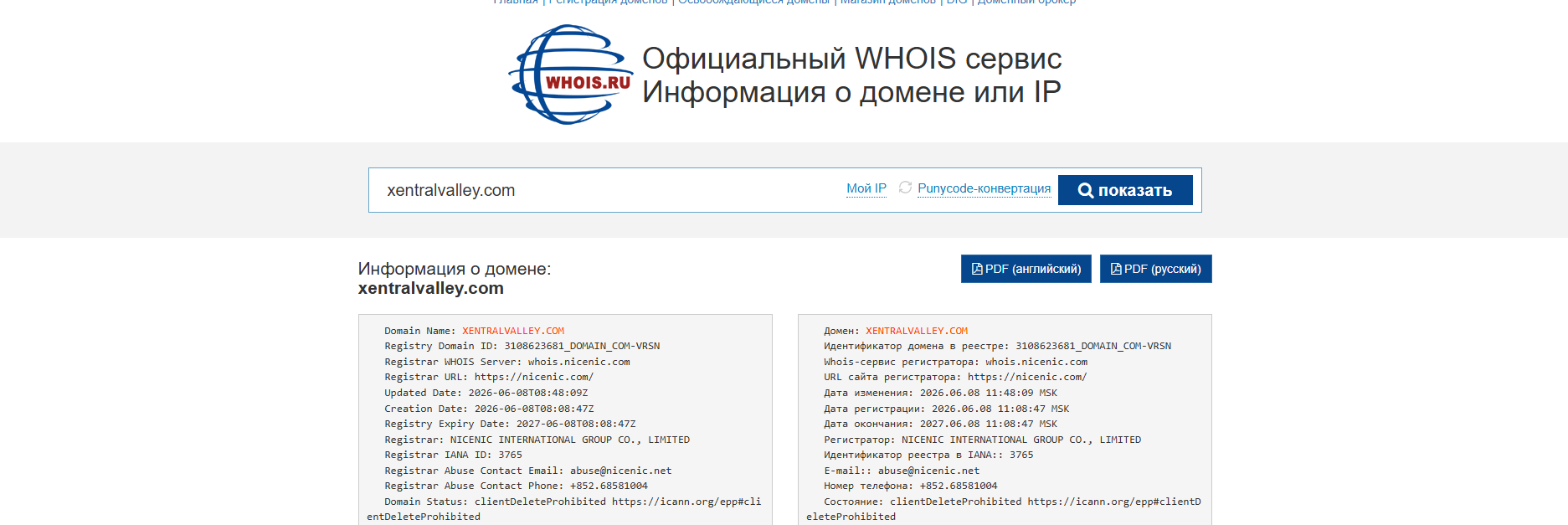Click into the domain search field with xentralvalley.com
The width and height of the screenshot is (1568, 525).
(x=607, y=190)
